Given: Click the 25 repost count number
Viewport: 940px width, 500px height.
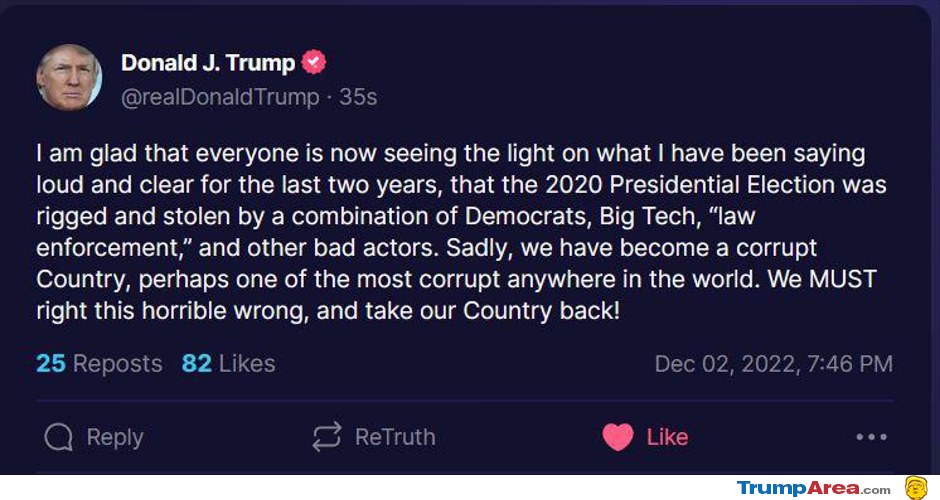Looking at the screenshot, I should pyautogui.click(x=51, y=363).
